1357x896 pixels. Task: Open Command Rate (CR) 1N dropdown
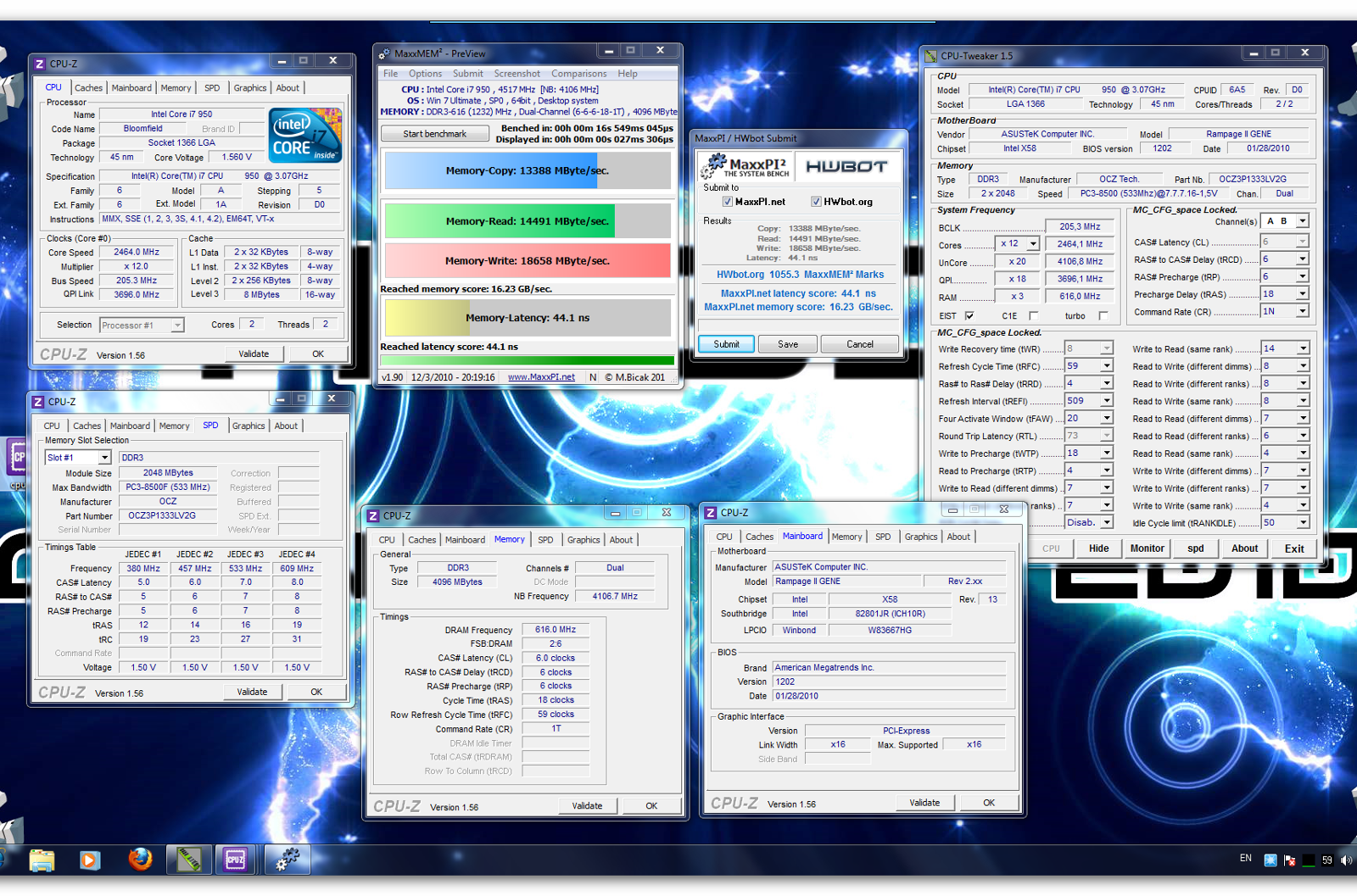tap(1302, 311)
